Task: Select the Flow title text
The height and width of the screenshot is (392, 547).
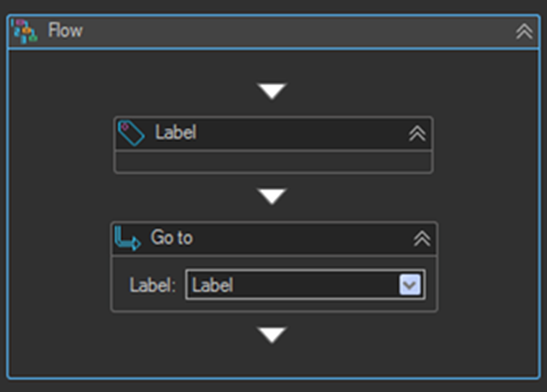Action: coord(66,30)
